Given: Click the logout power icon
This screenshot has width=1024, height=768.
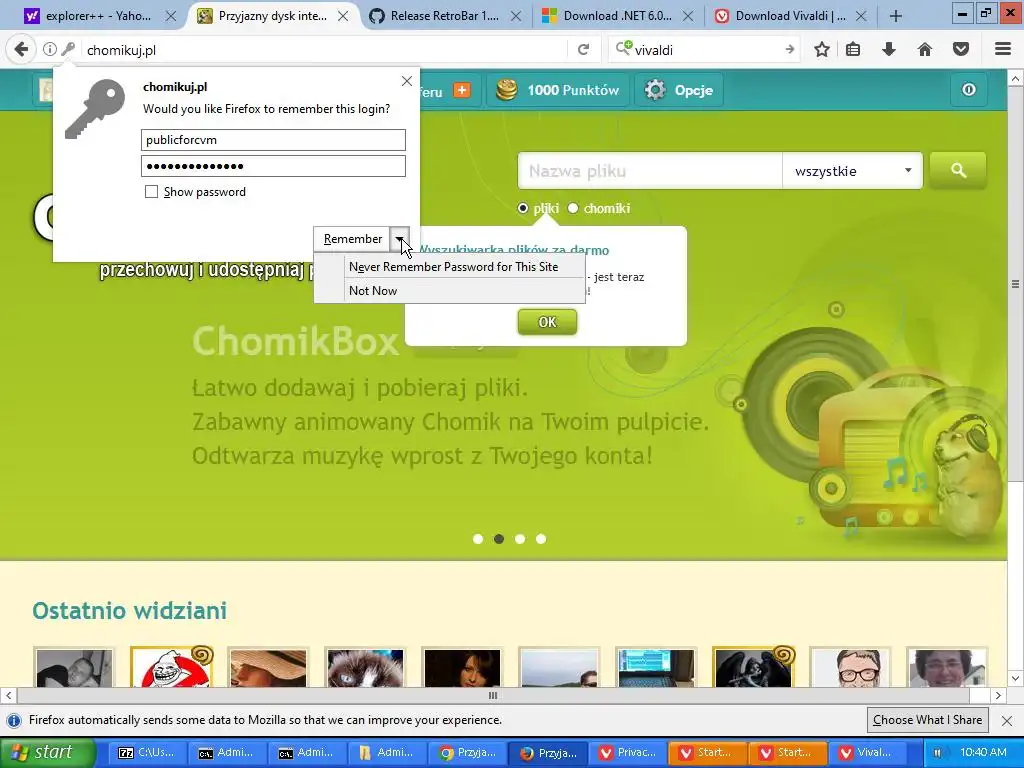Looking at the screenshot, I should click(968, 90).
